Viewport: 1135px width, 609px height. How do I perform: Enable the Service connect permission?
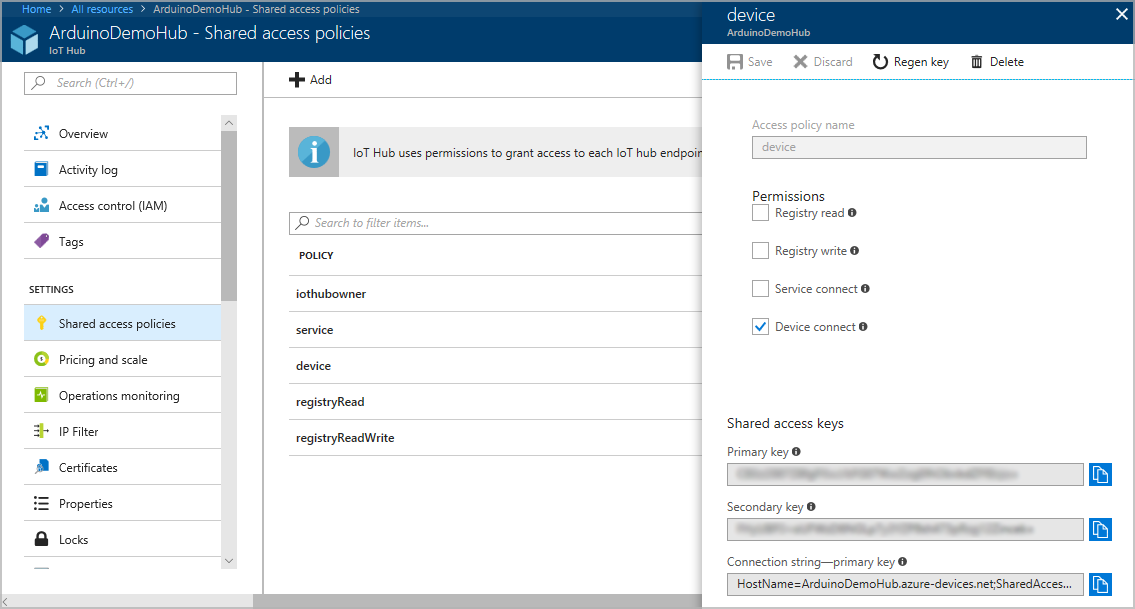point(760,288)
